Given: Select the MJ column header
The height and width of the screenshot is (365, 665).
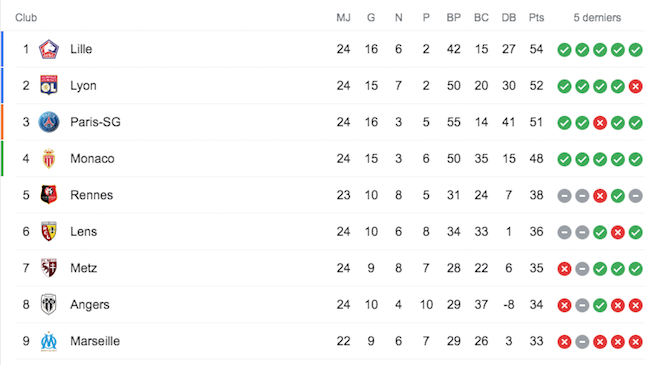Looking at the screenshot, I should click(344, 18).
